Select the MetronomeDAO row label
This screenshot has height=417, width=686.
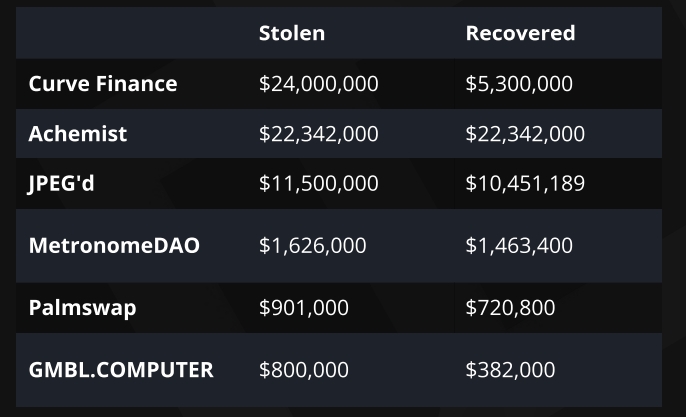click(x=114, y=245)
